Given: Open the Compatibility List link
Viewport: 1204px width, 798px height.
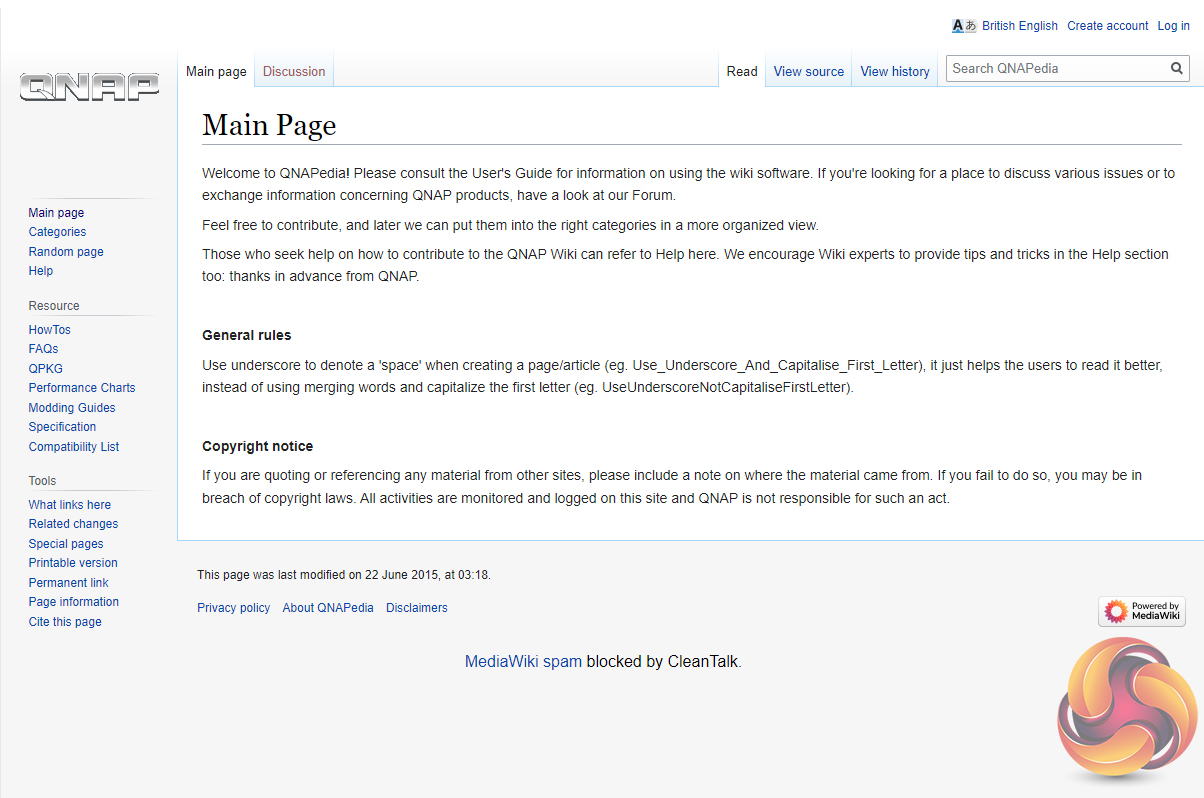Looking at the screenshot, I should pos(74,447).
